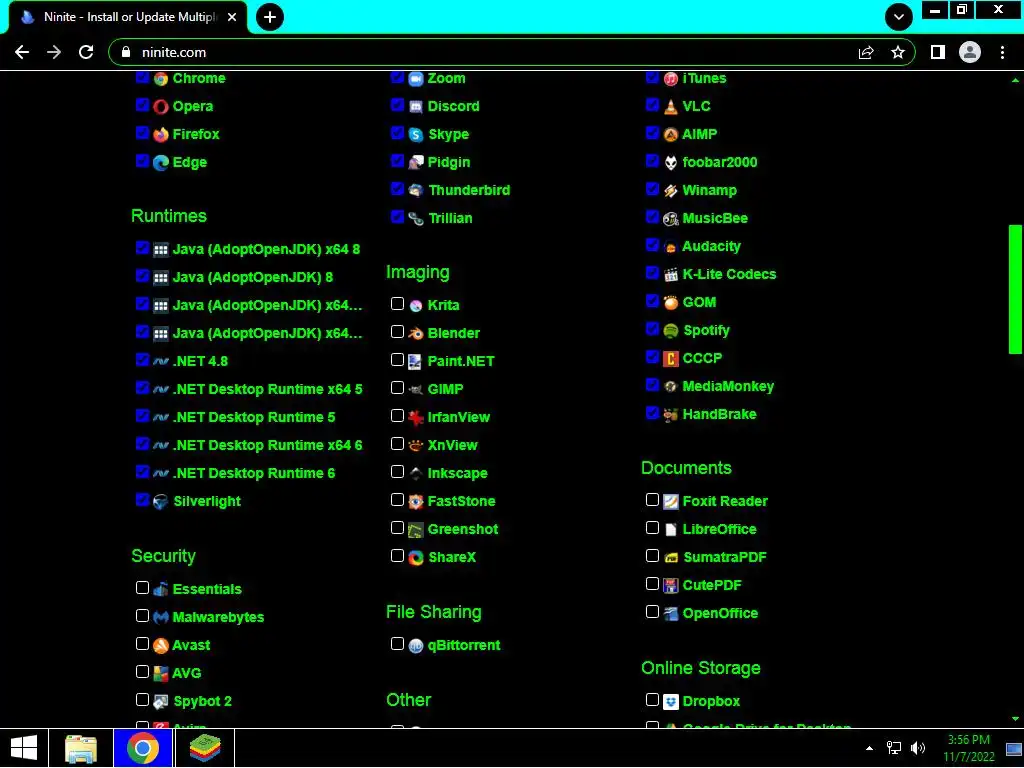Open the Windows Start menu
This screenshot has width=1024, height=768.
pos(24,748)
